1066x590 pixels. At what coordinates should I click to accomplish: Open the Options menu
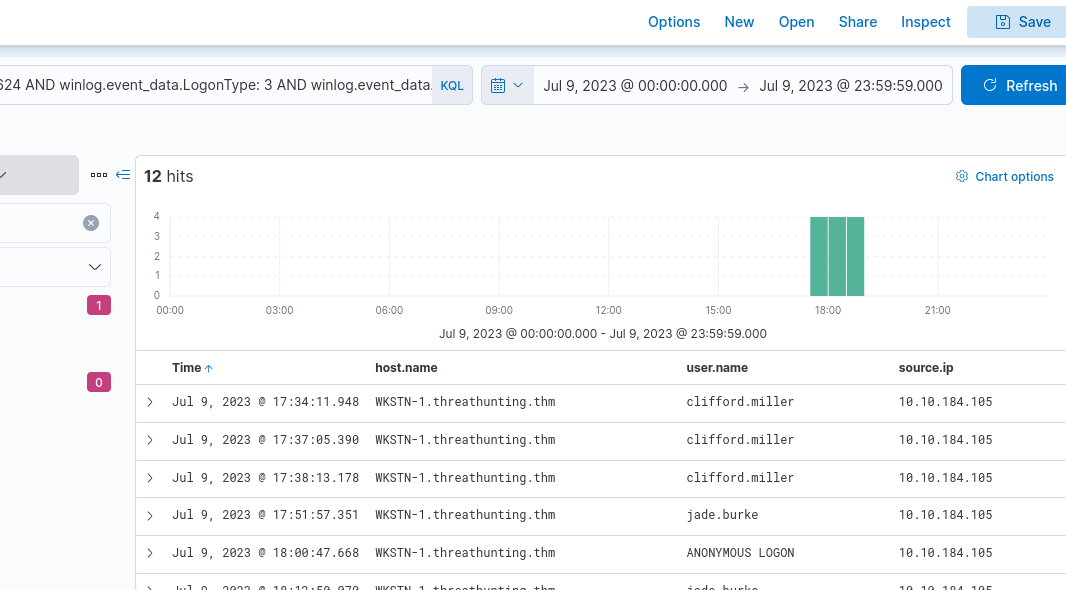pyautogui.click(x=674, y=22)
